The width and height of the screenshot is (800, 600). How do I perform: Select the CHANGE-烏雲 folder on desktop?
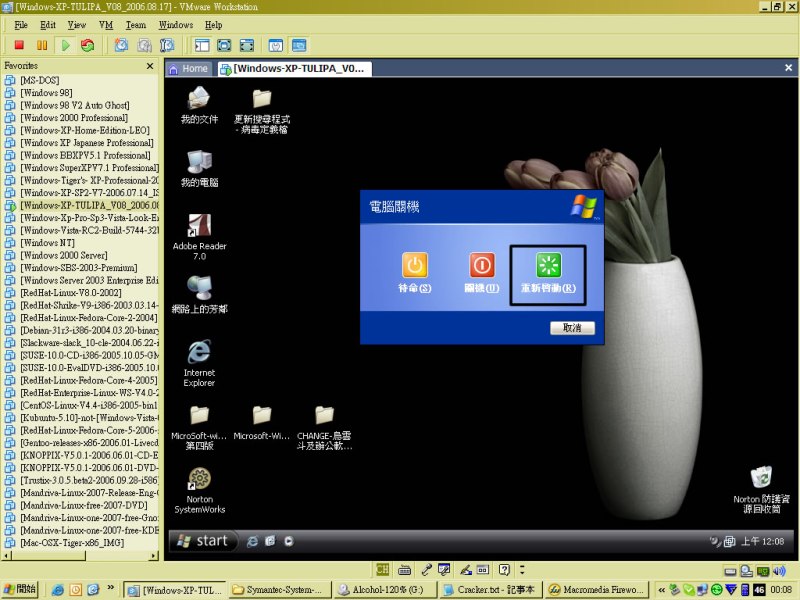[324, 428]
